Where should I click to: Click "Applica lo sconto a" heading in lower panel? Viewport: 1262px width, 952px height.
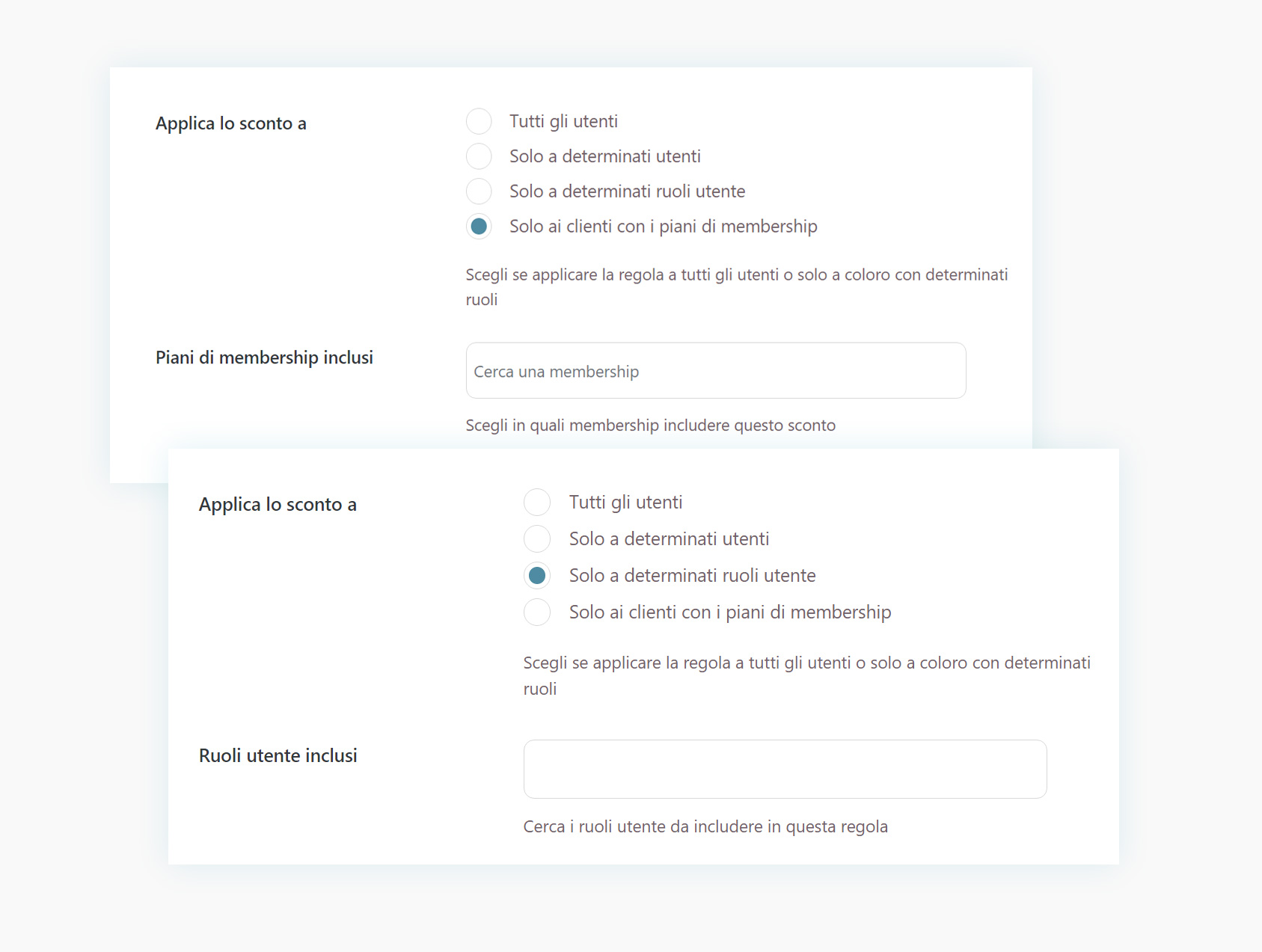pyautogui.click(x=278, y=505)
